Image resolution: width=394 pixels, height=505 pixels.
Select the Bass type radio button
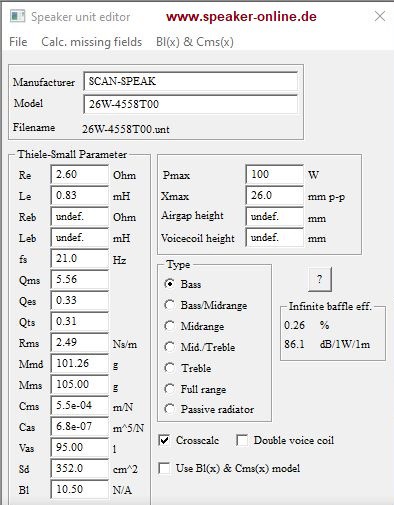(170, 284)
